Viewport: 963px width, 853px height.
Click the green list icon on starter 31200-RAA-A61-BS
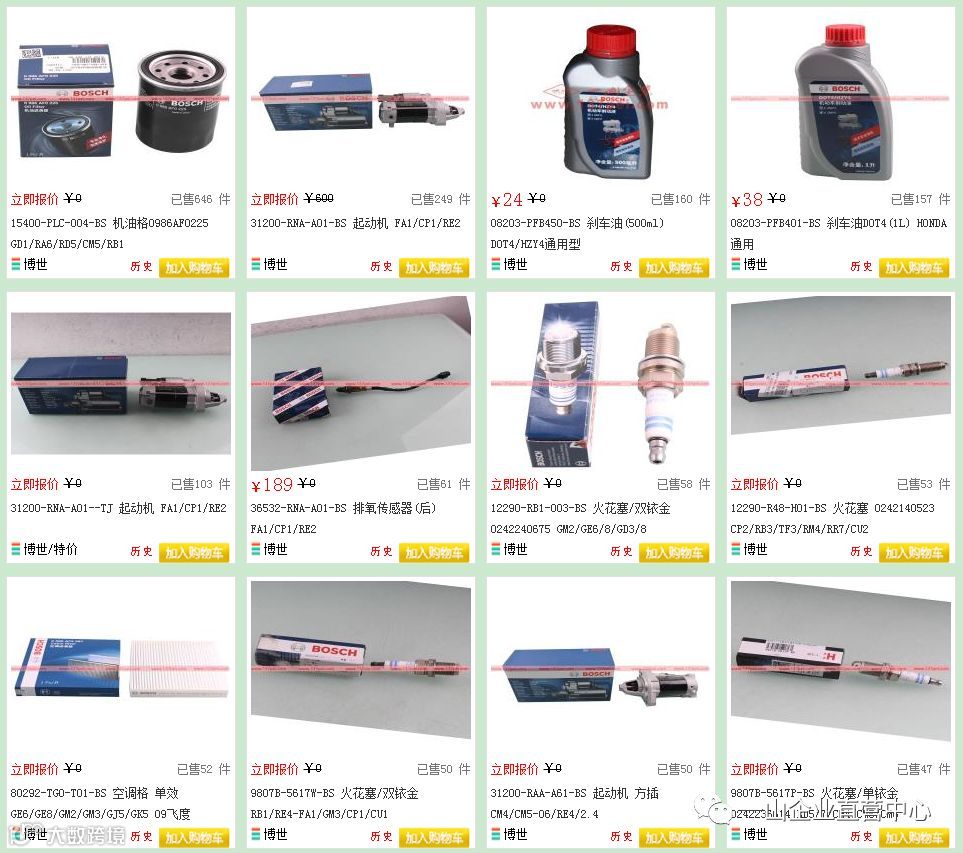pos(496,835)
